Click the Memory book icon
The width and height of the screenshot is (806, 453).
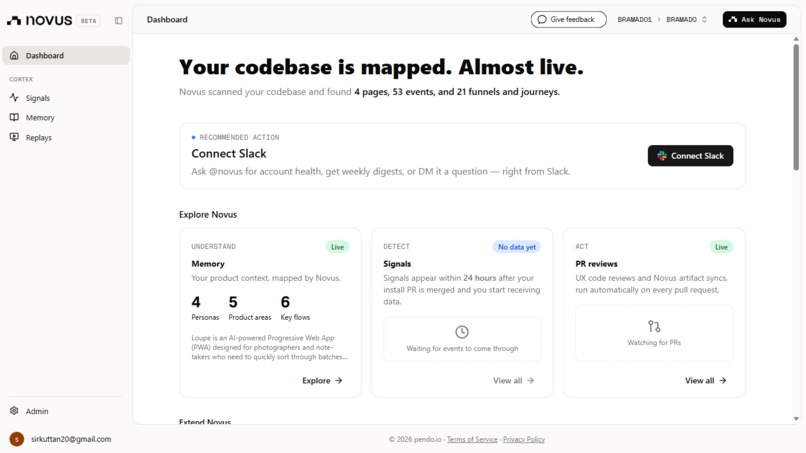click(14, 117)
